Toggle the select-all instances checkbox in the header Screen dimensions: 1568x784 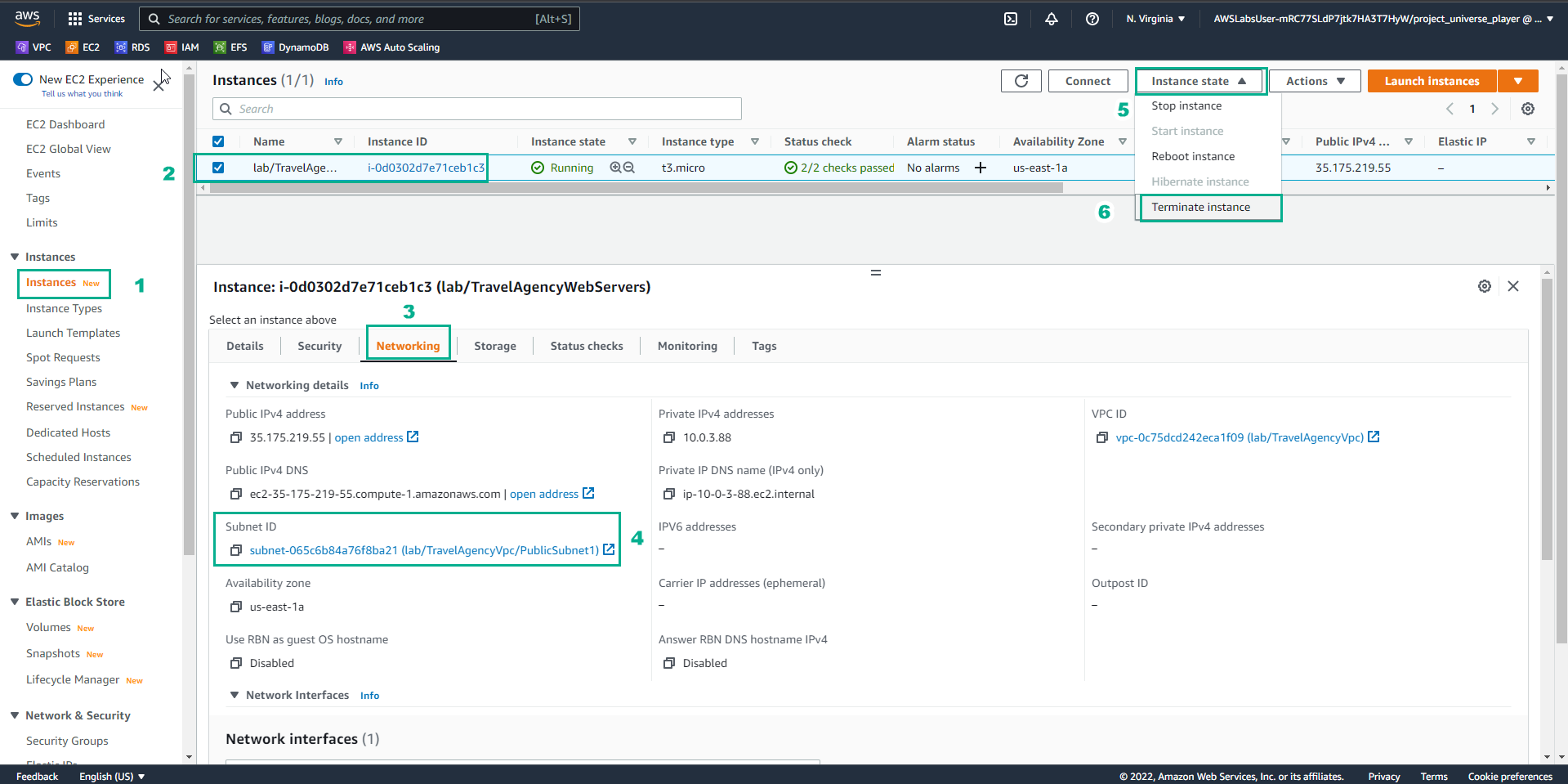point(218,141)
